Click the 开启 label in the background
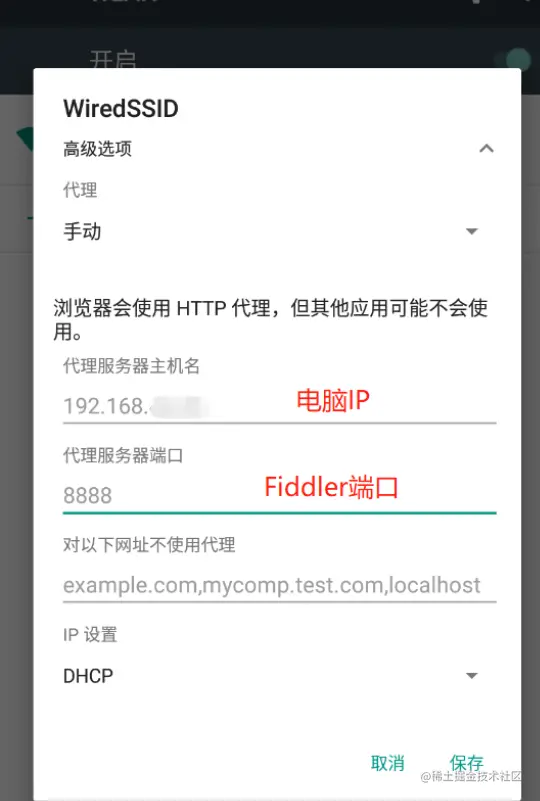 pyautogui.click(x=113, y=59)
